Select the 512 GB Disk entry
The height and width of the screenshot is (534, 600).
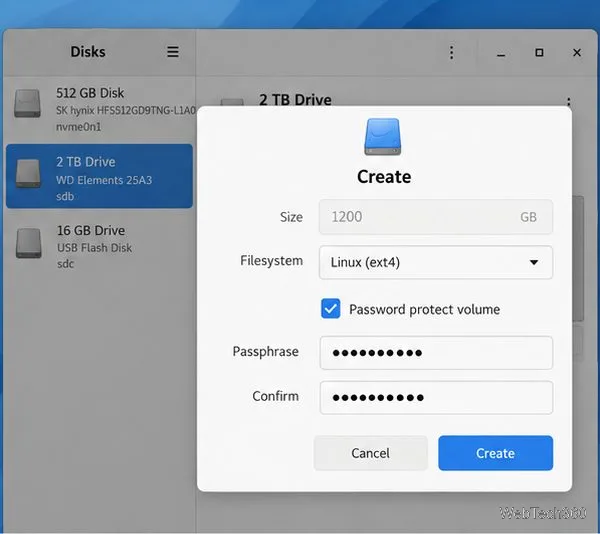(99, 109)
